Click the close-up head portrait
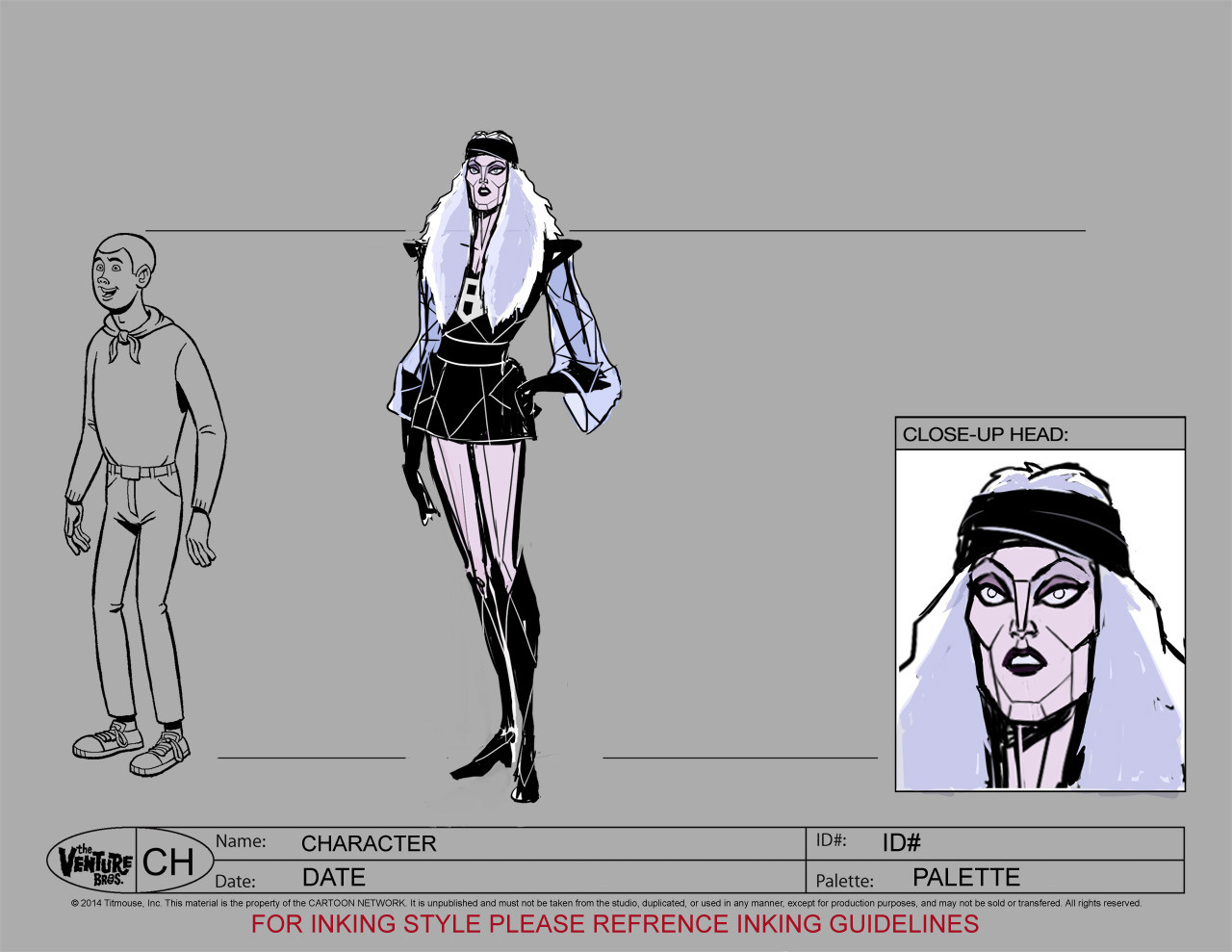 1039,619
